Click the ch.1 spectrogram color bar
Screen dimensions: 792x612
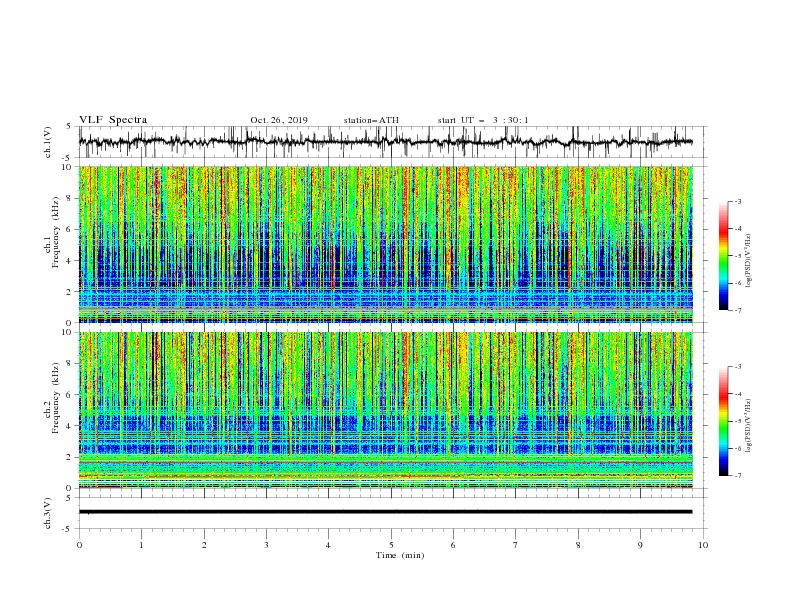click(723, 256)
